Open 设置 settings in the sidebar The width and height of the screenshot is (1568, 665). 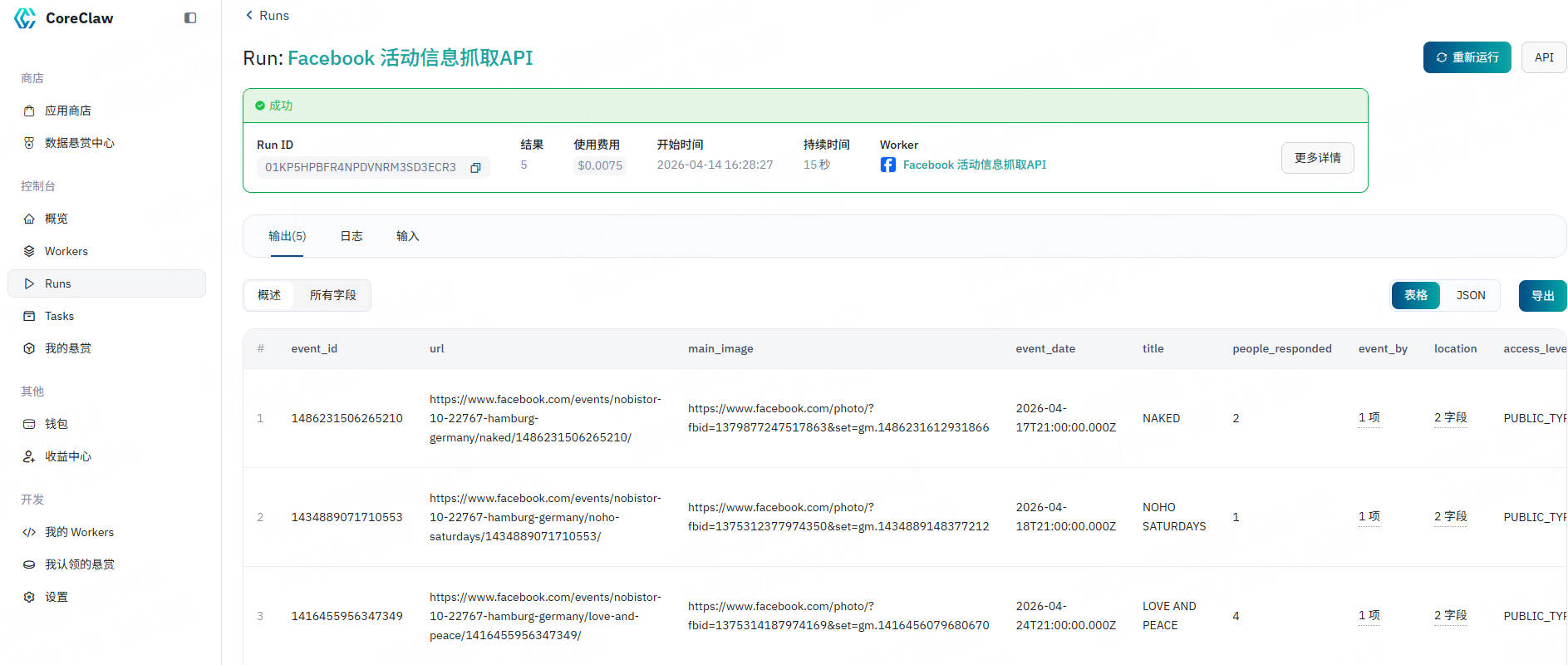(x=56, y=597)
